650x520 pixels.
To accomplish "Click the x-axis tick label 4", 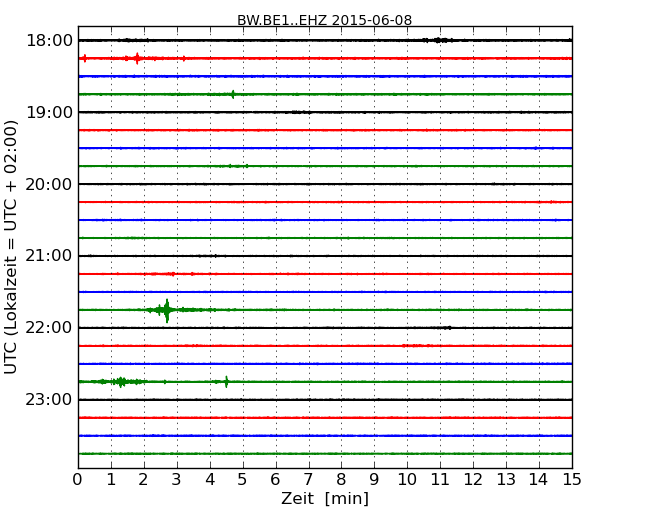I will [210, 480].
